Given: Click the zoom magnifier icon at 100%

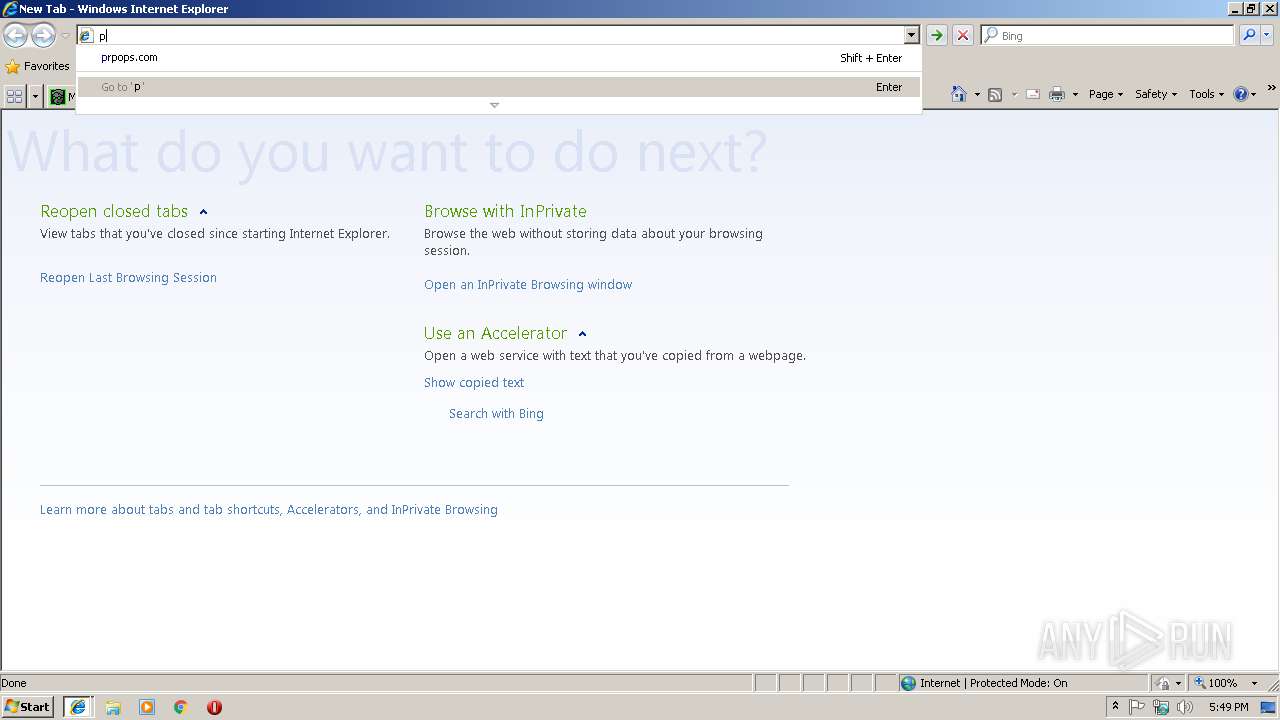Looking at the screenshot, I should tap(1200, 683).
